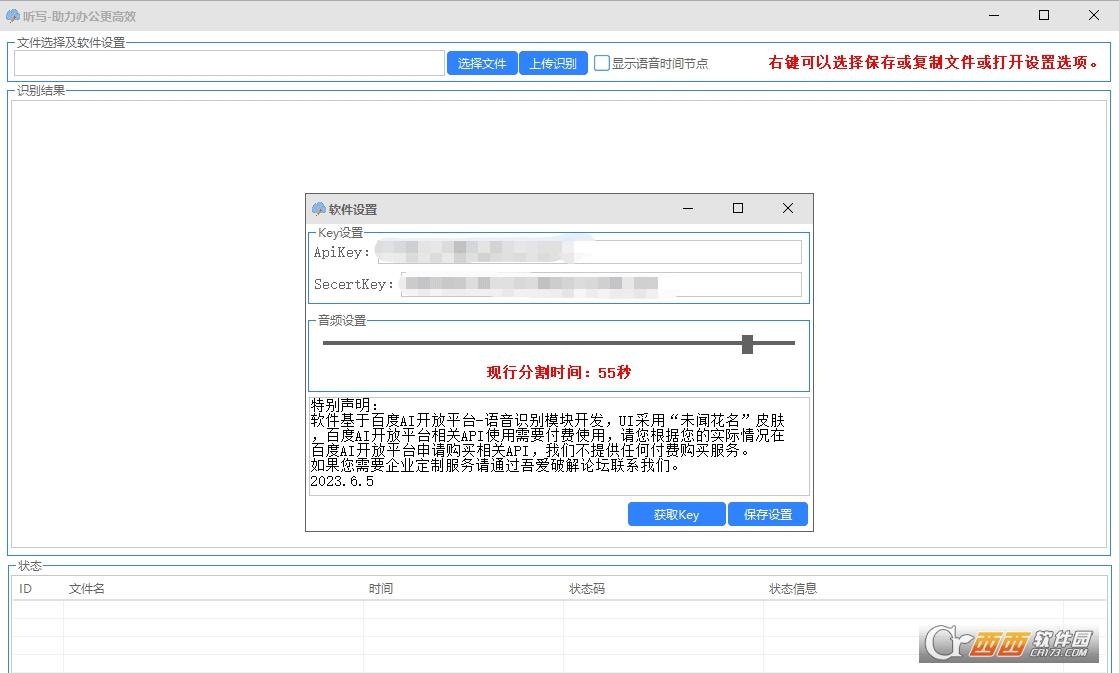
Task: Click 获取Key button in settings dialog
Action: pos(677,514)
